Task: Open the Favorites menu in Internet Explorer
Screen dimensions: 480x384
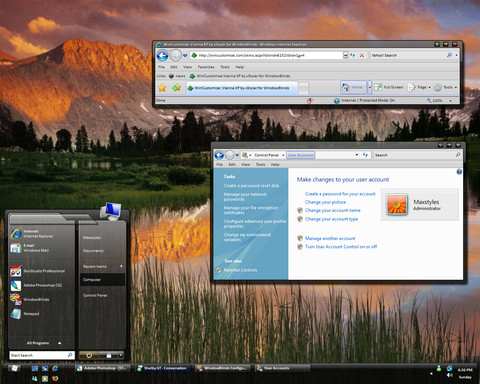Action: coord(206,67)
